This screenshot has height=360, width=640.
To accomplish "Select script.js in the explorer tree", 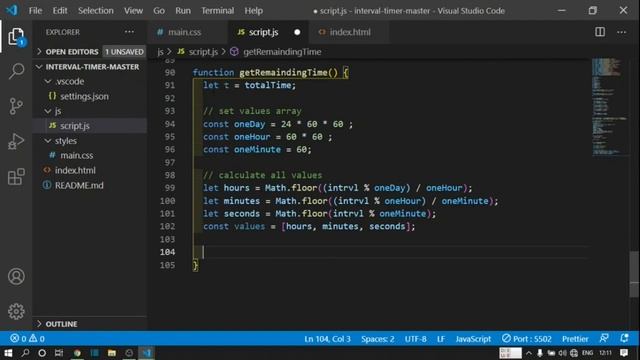I will [x=75, y=126].
